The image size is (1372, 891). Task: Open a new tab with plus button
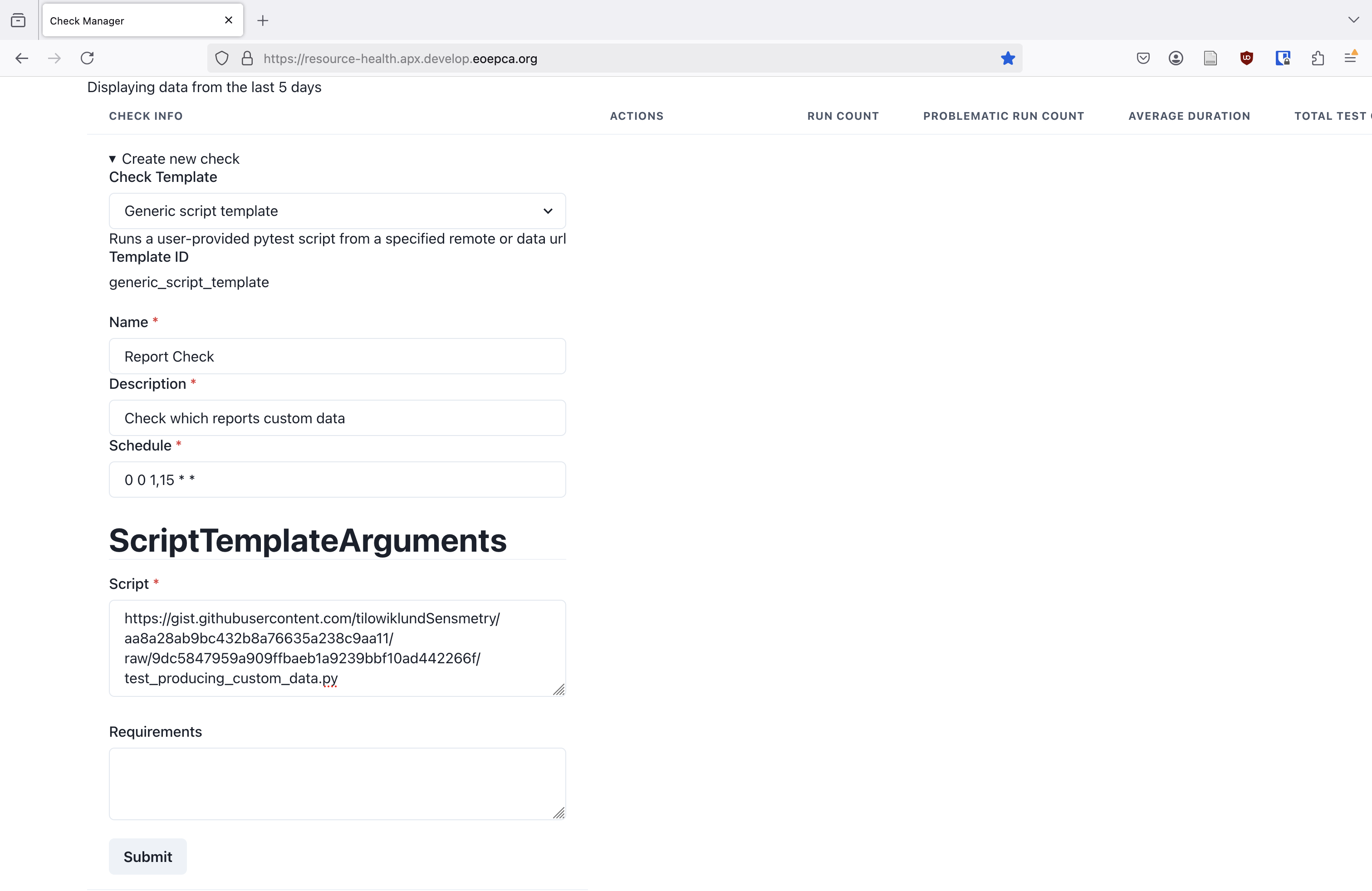point(263,21)
